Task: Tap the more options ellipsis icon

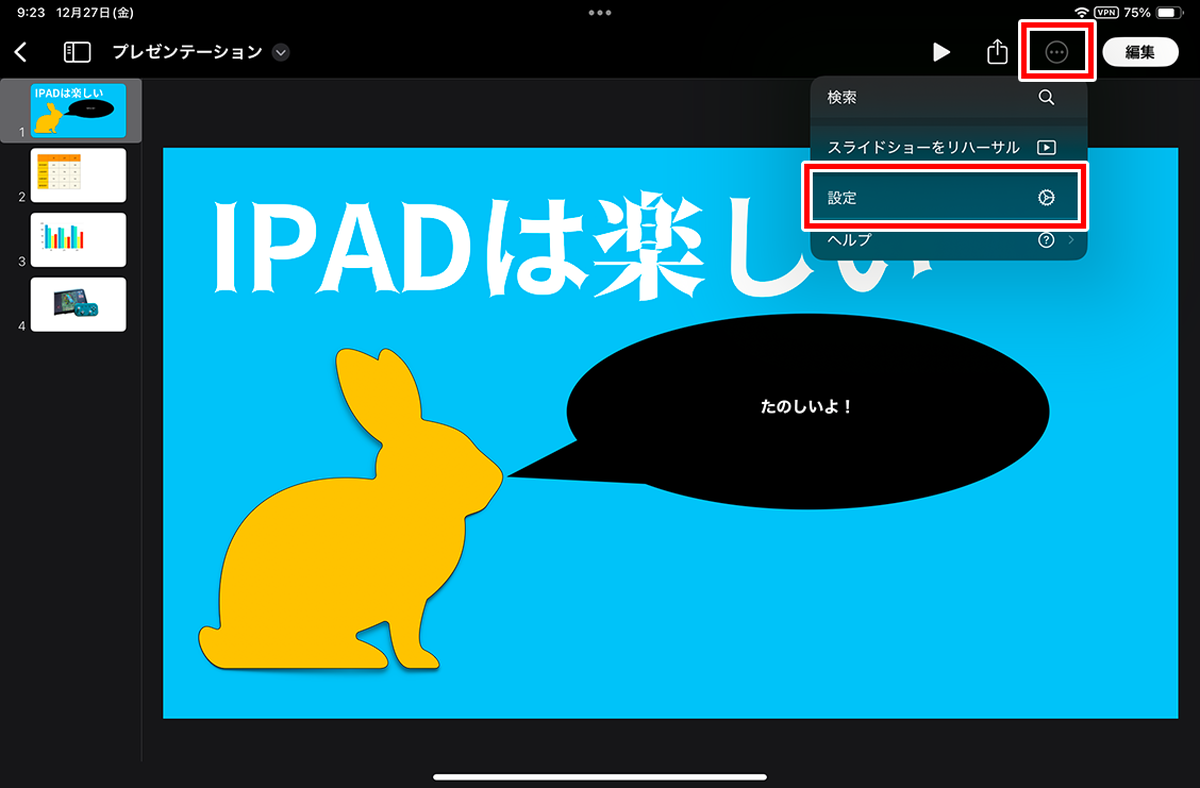Action: pyautogui.click(x=1057, y=52)
